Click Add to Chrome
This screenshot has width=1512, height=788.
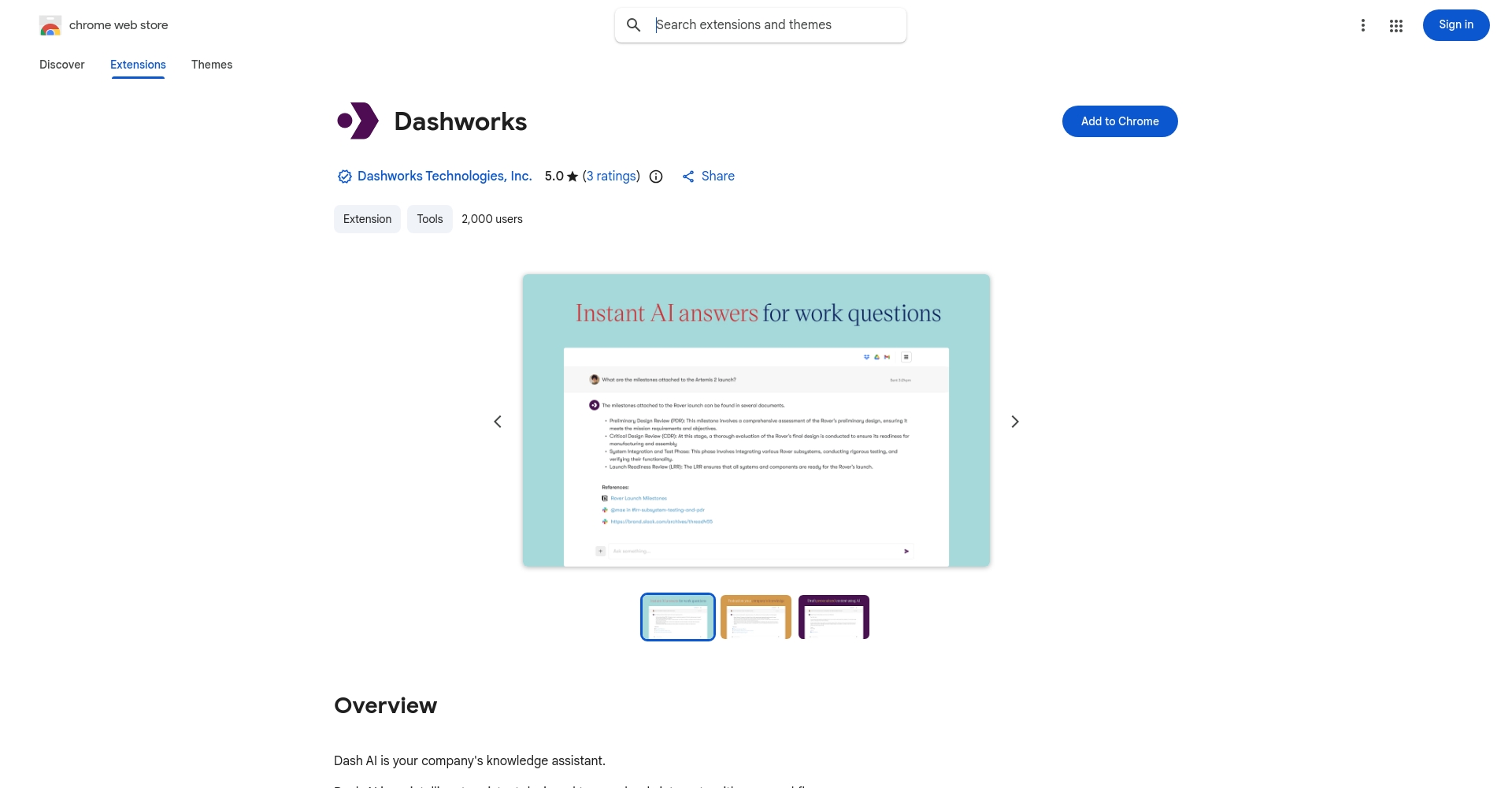[1119, 121]
